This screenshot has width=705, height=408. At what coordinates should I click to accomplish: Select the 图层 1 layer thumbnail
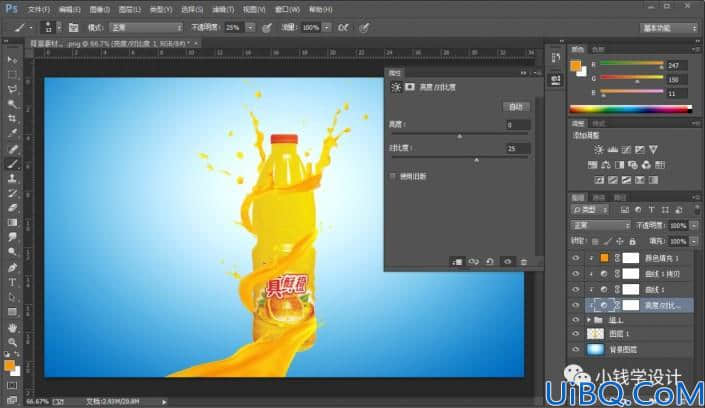coord(595,334)
